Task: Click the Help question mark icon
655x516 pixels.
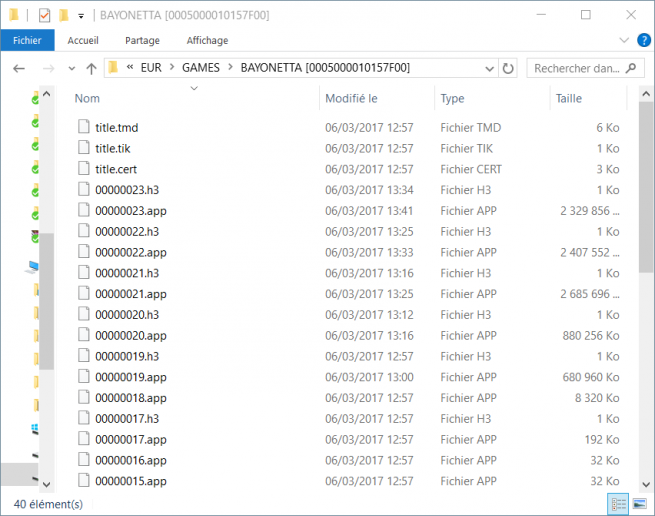Action: click(643, 41)
